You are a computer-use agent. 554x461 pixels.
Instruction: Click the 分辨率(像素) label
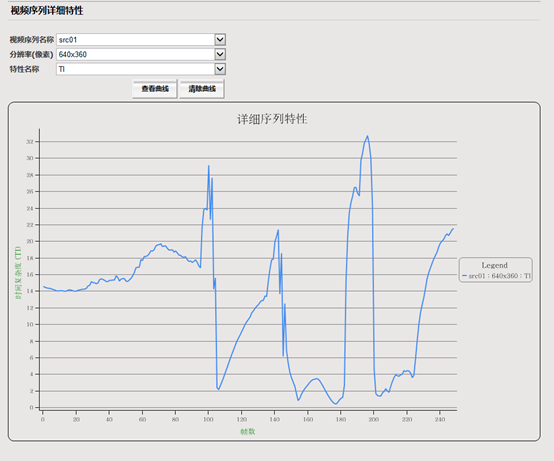pos(31,54)
